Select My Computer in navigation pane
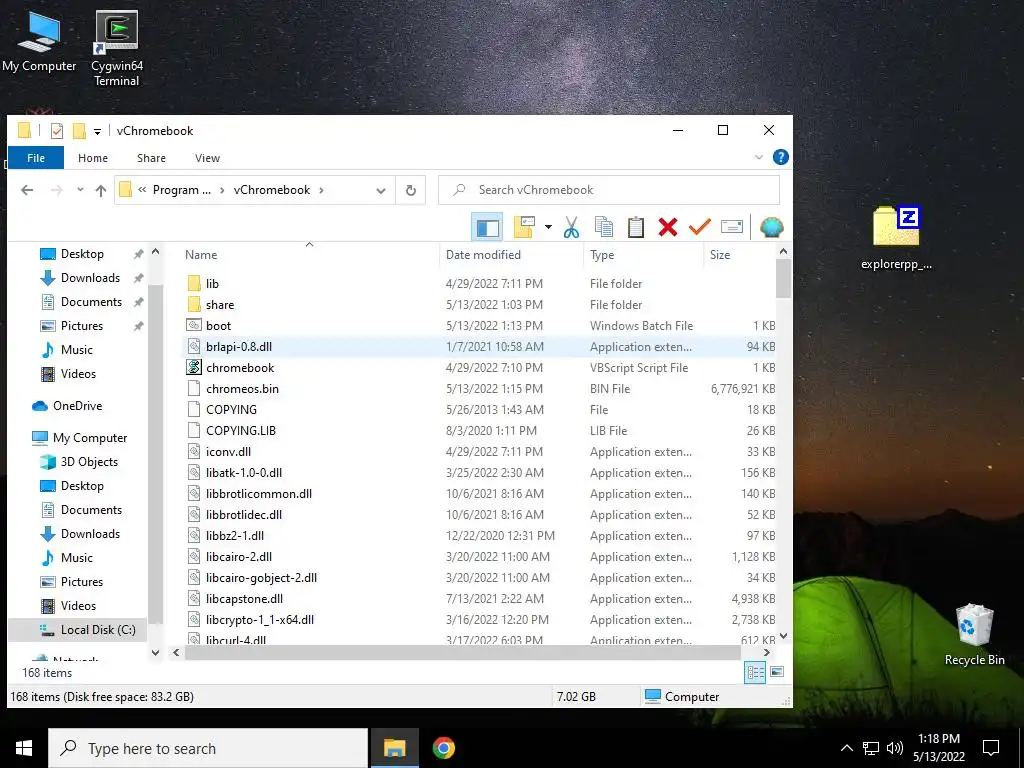1024x768 pixels. point(89,438)
